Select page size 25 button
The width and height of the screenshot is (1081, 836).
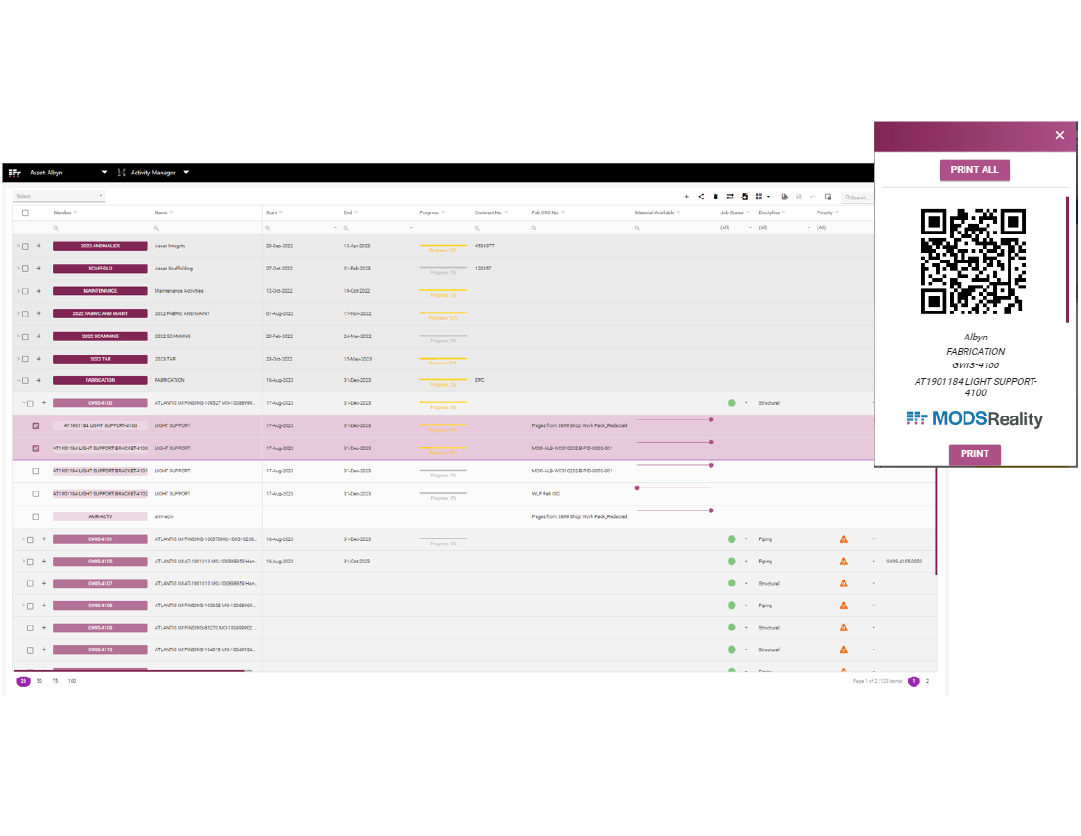(x=23, y=681)
